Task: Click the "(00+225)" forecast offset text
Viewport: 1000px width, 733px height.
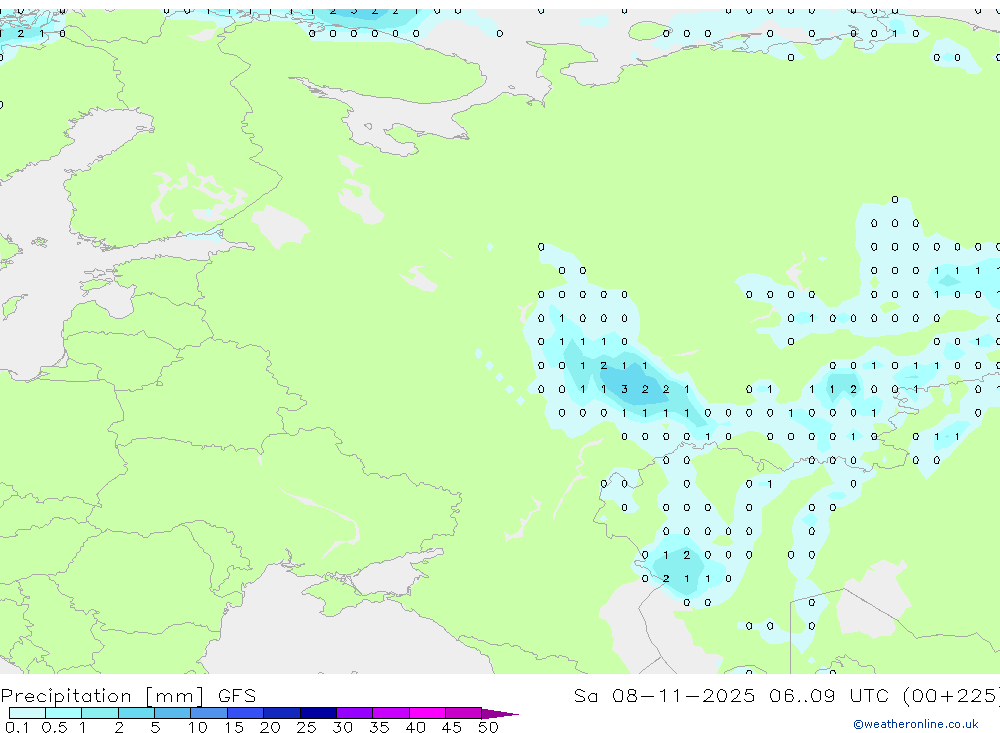Action: click(x=951, y=696)
